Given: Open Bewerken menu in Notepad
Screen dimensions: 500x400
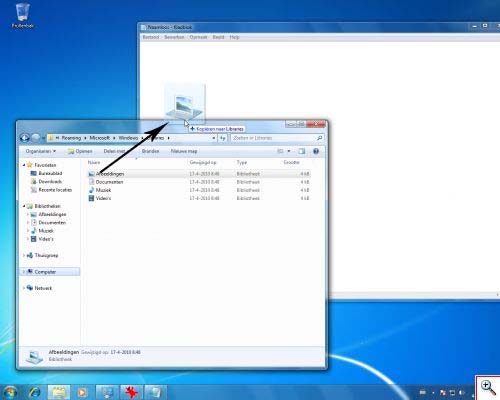Looking at the screenshot, I should click(x=174, y=37).
